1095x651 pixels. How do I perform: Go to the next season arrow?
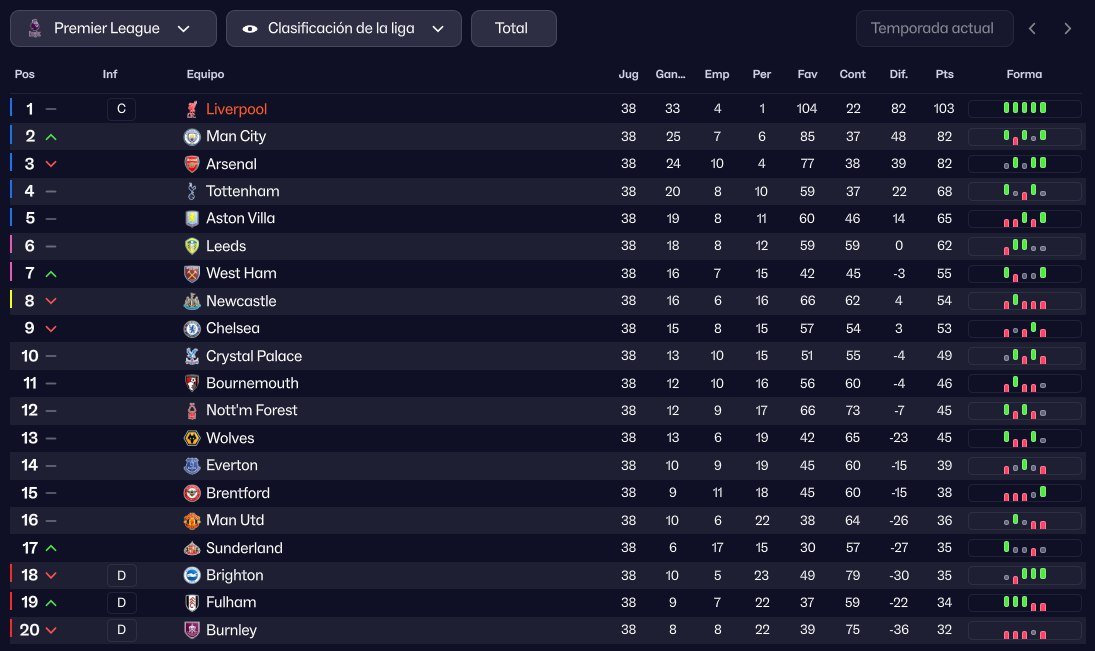point(1068,28)
